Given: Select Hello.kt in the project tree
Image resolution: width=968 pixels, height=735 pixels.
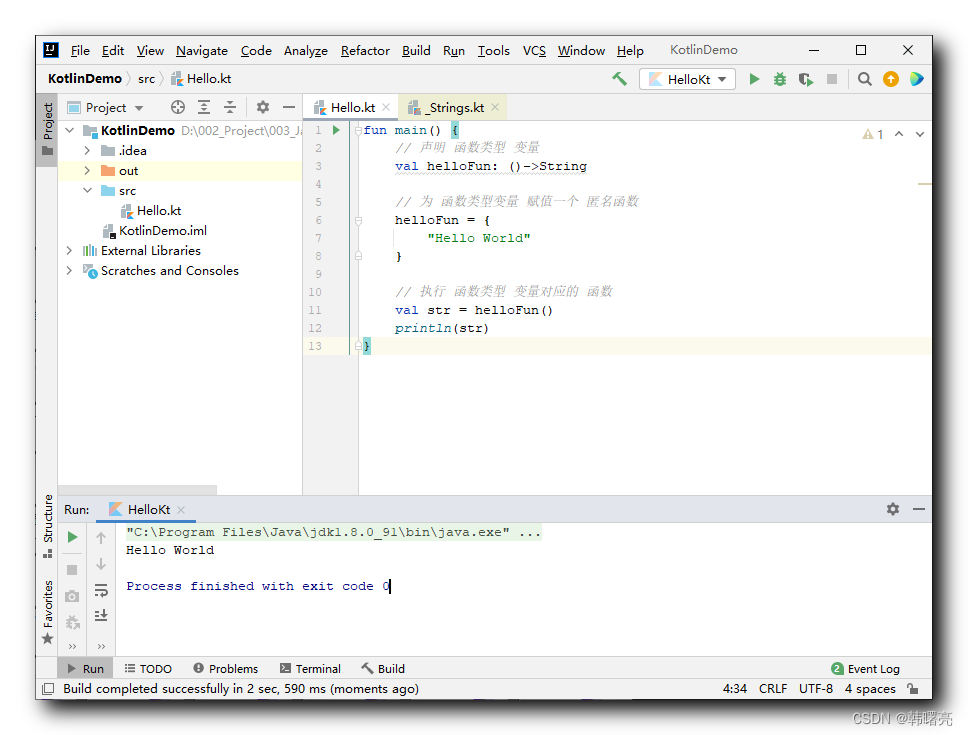Looking at the screenshot, I should pos(159,210).
